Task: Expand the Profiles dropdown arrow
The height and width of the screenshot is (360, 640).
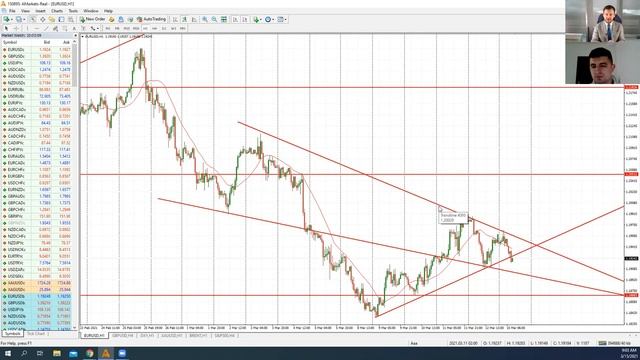Action: point(24,19)
